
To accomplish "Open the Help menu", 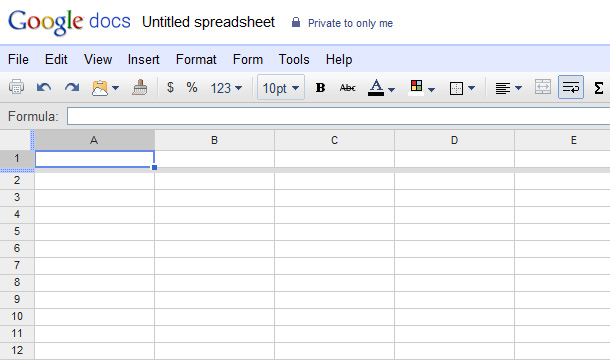I will (x=339, y=60).
